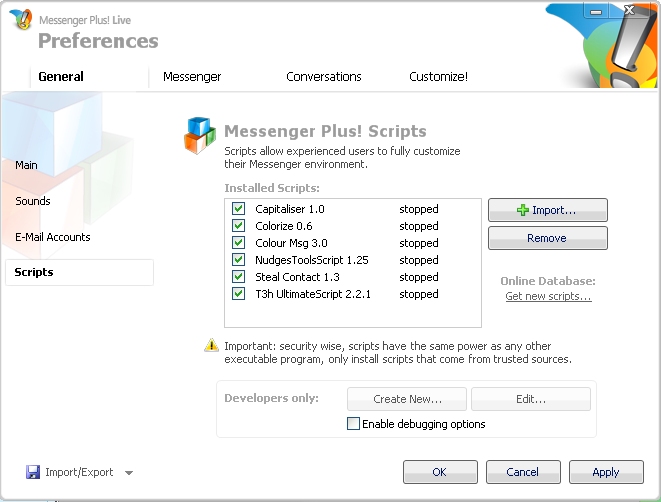Remove the selected script
Screen dimensions: 661x502
click(547, 238)
